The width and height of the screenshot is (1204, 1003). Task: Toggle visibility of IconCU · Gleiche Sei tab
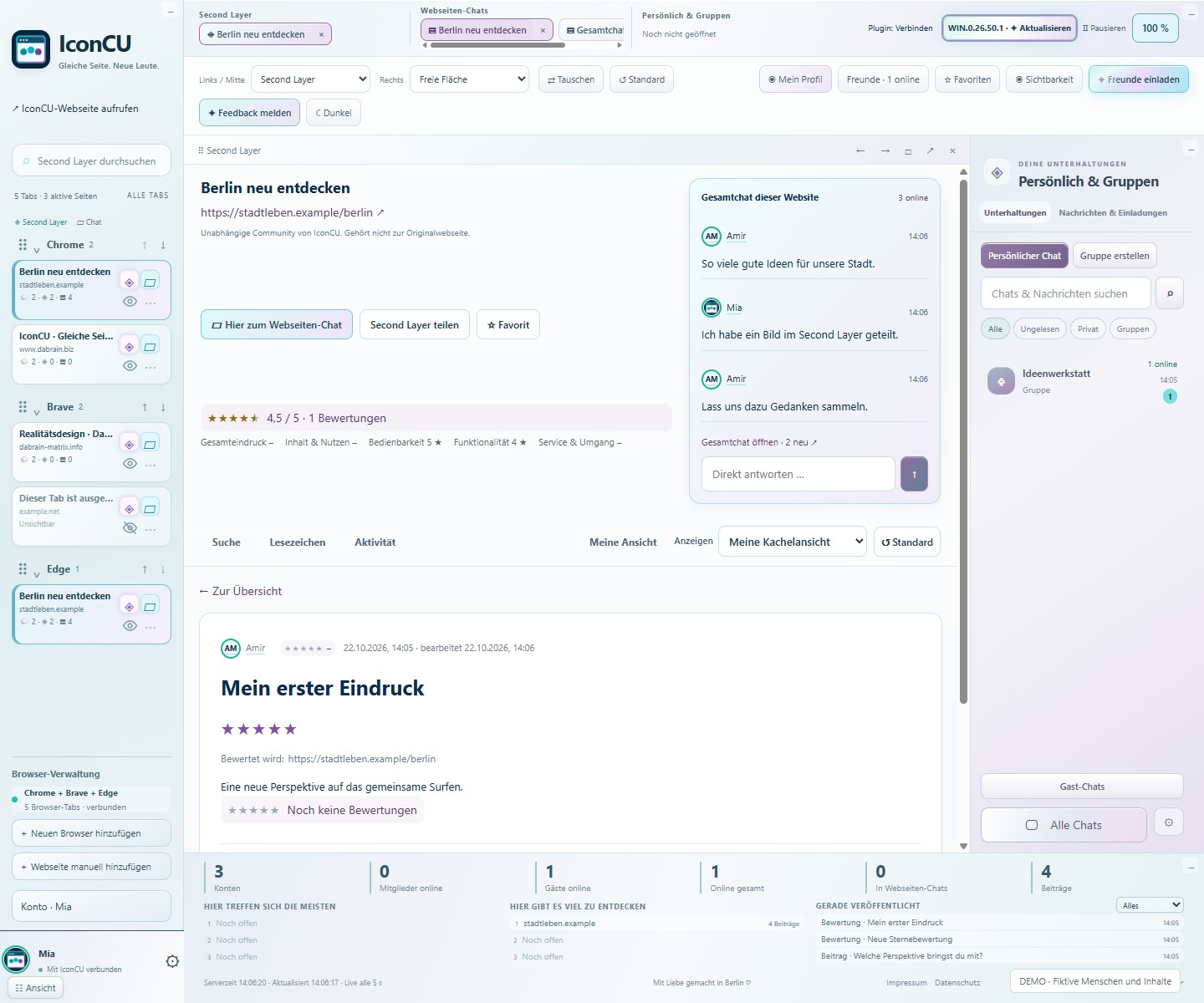[130, 366]
